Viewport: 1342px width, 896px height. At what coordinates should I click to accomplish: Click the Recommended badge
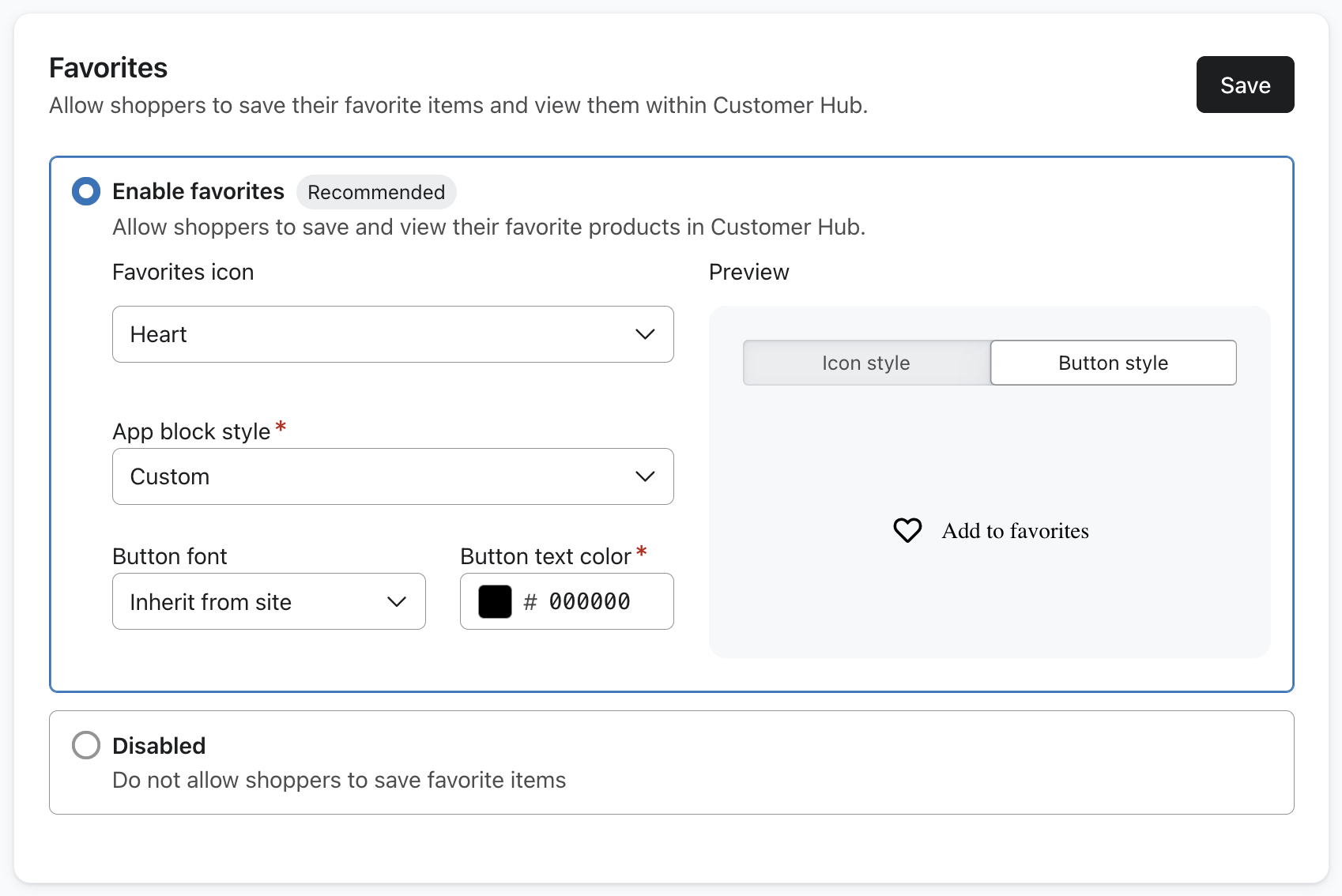tap(376, 192)
